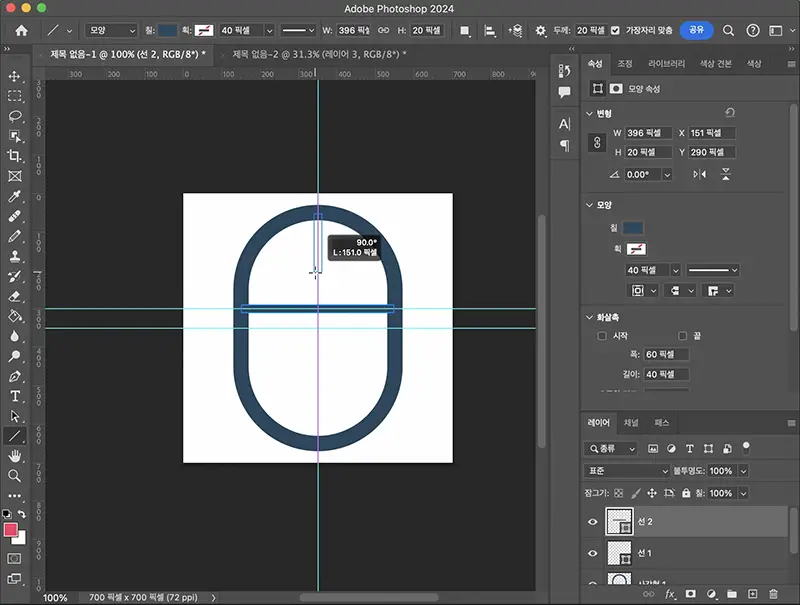Open path alignment icon in options bar
Viewport: 800px width, 605px height.
[x=489, y=31]
